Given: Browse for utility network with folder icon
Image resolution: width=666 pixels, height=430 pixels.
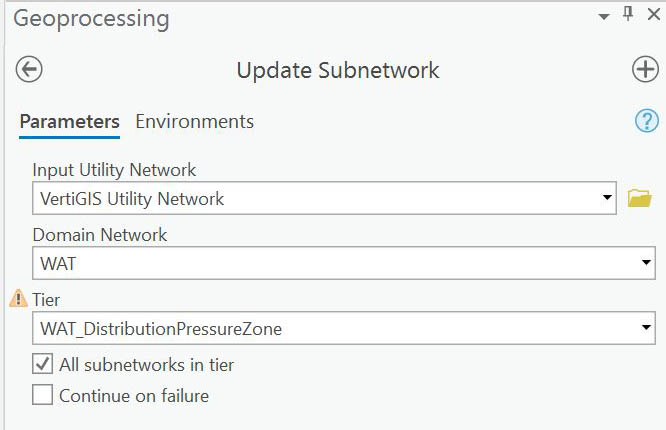Looking at the screenshot, I should coord(640,198).
